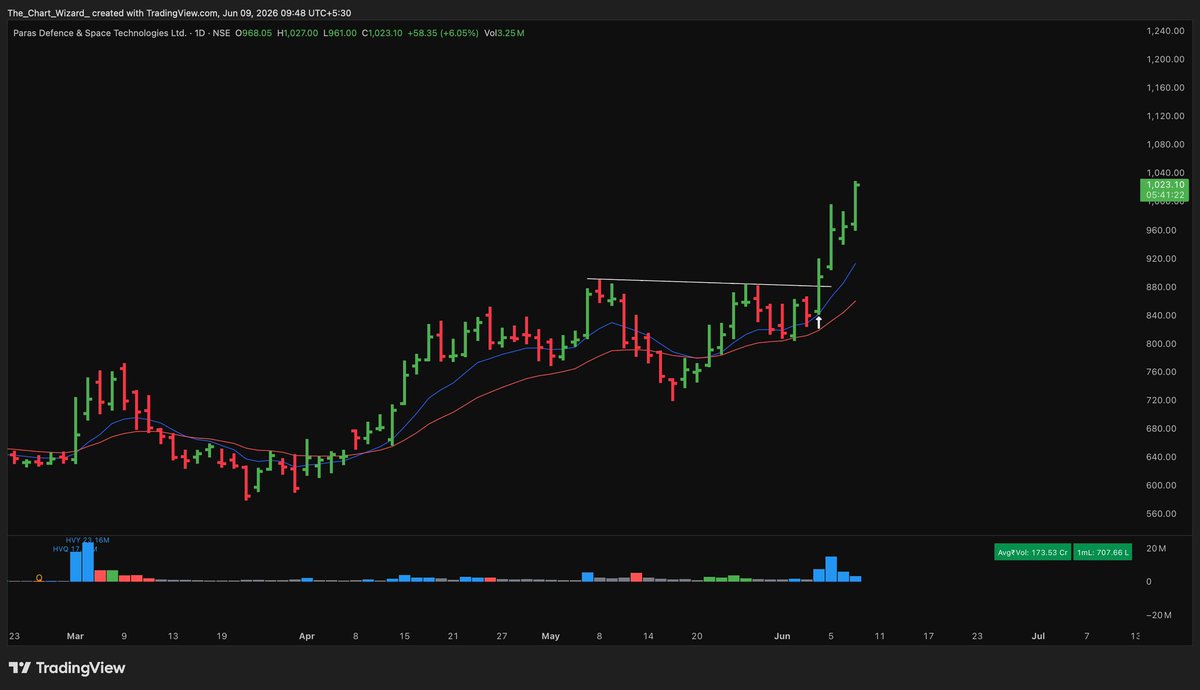Click the '14' date axis label
This screenshot has height=690, width=1200.
[647, 635]
